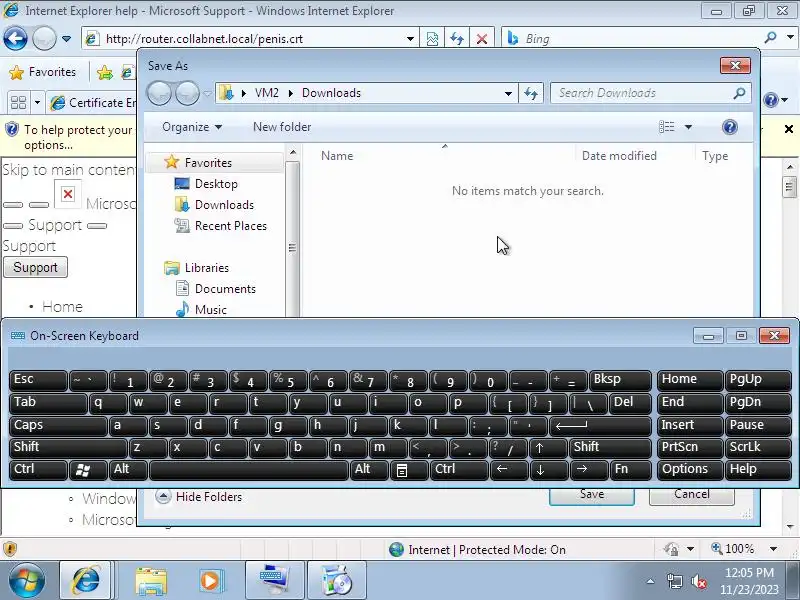Open Internet Explorer help icon on command bar

click(x=771, y=100)
